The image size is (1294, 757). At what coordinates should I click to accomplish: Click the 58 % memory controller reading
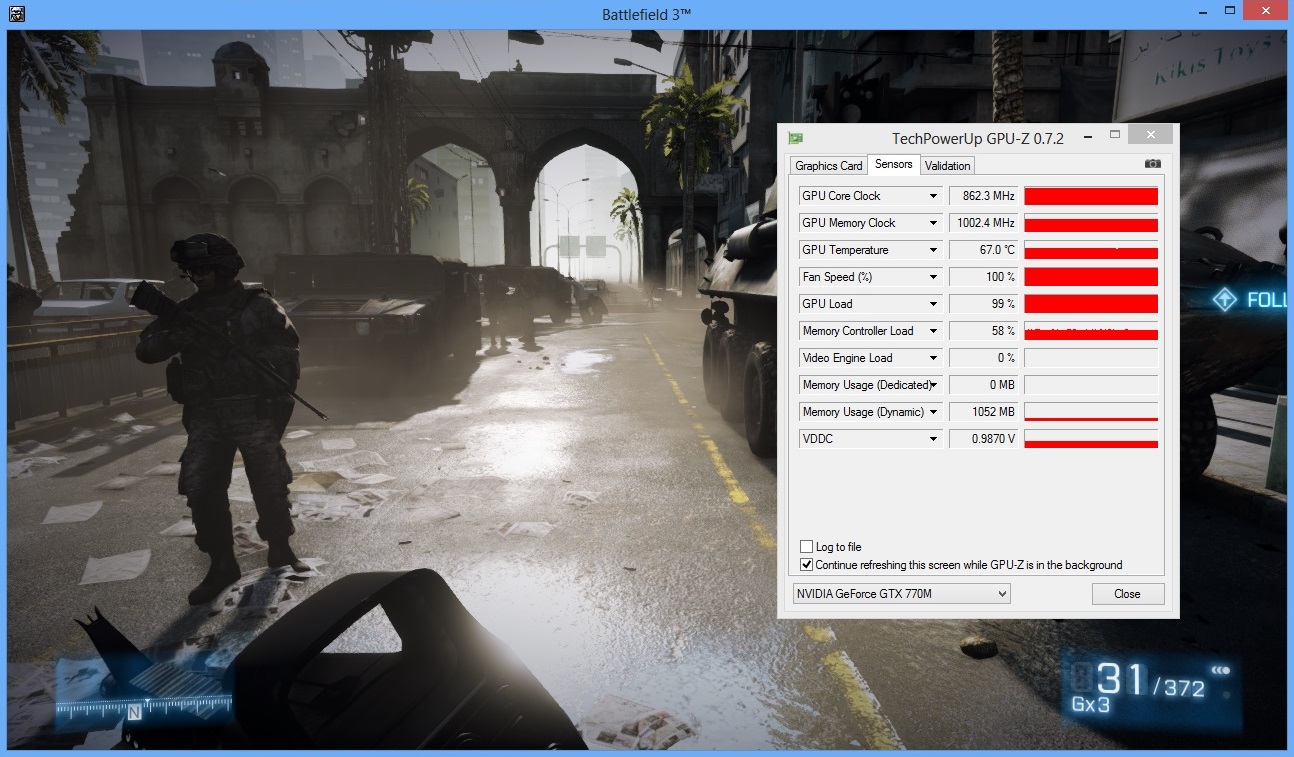[983, 331]
